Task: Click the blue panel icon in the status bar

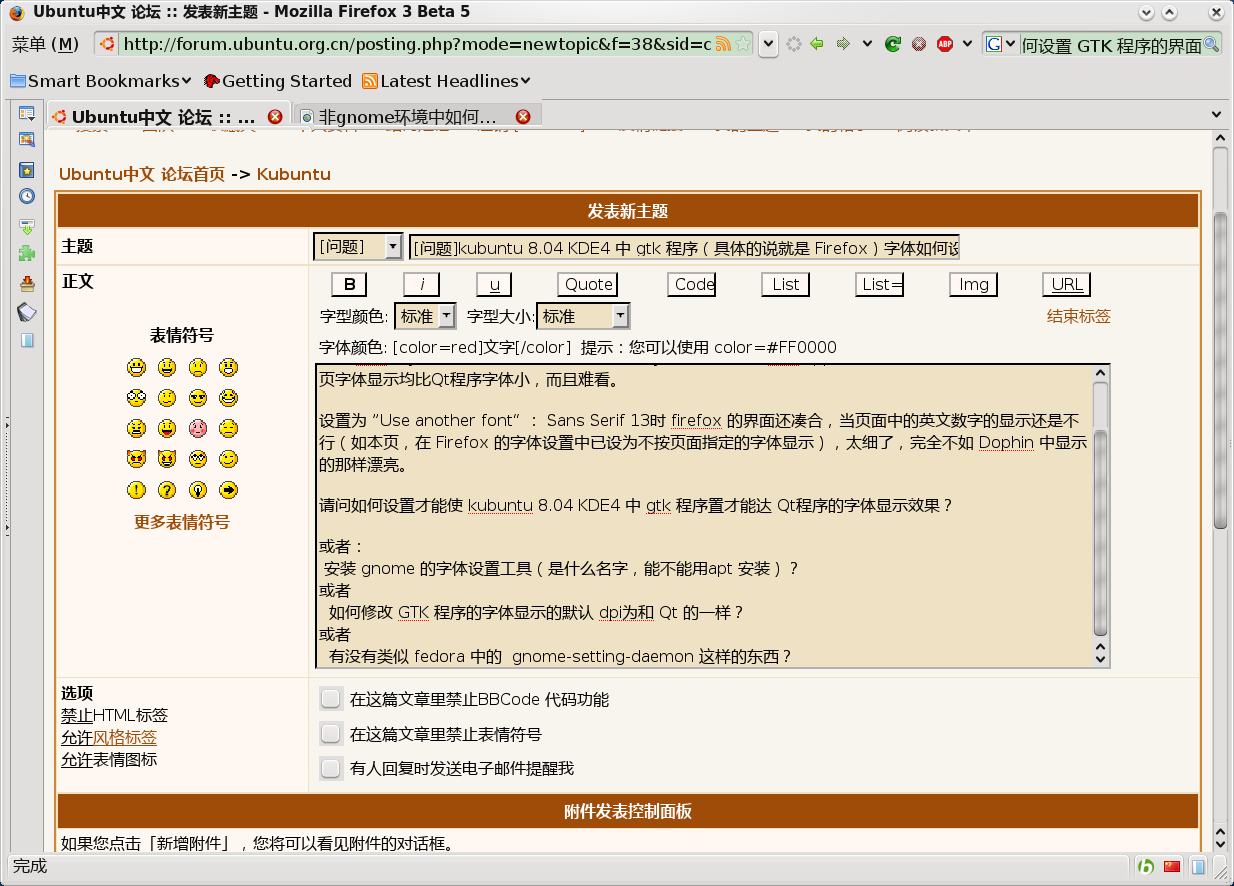Action: point(1198,866)
